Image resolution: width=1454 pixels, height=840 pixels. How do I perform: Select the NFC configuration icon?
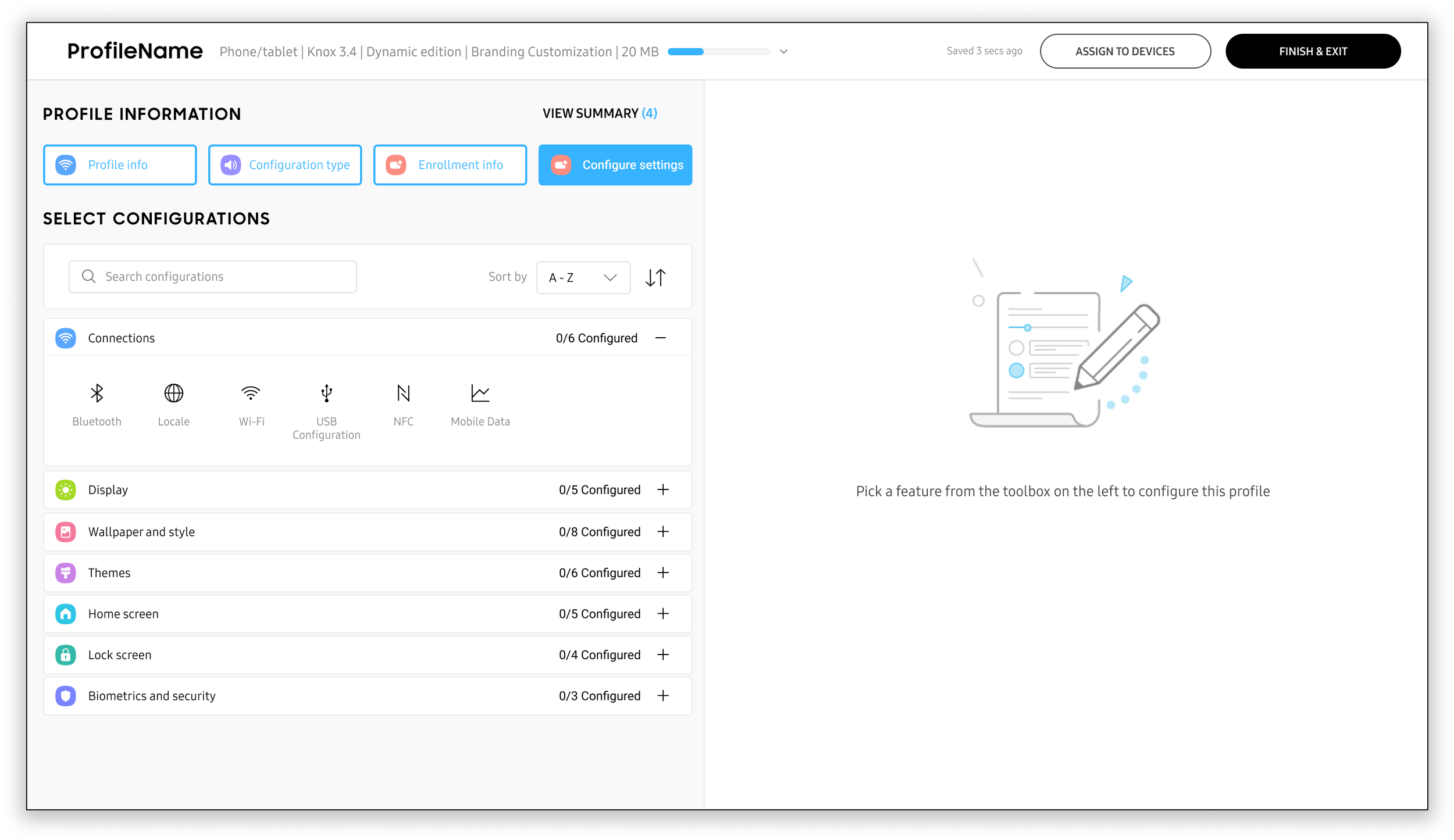403,394
